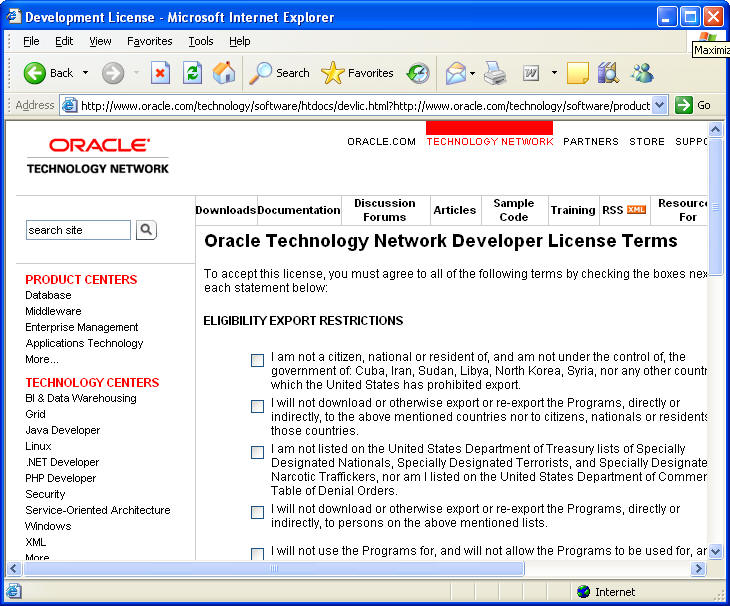
Task: Open the Sample Code tab
Action: point(514,210)
